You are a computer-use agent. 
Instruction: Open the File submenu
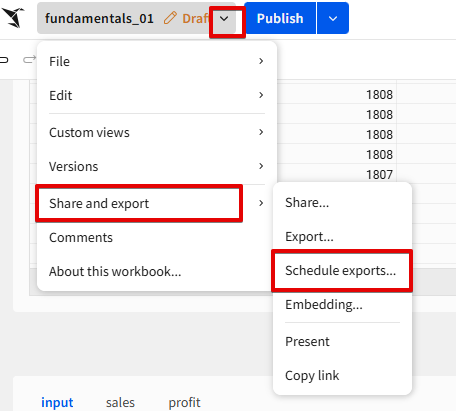[x=157, y=61]
